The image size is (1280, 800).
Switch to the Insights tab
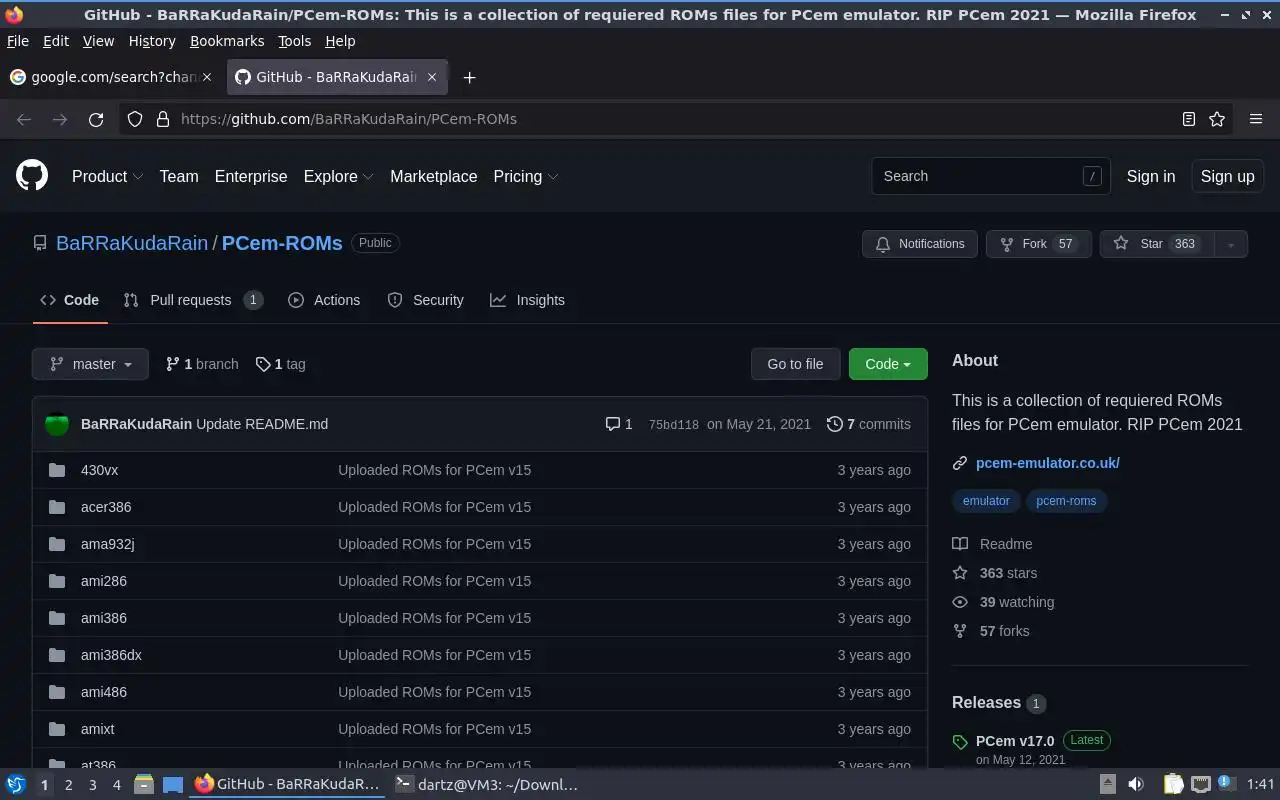tap(527, 300)
